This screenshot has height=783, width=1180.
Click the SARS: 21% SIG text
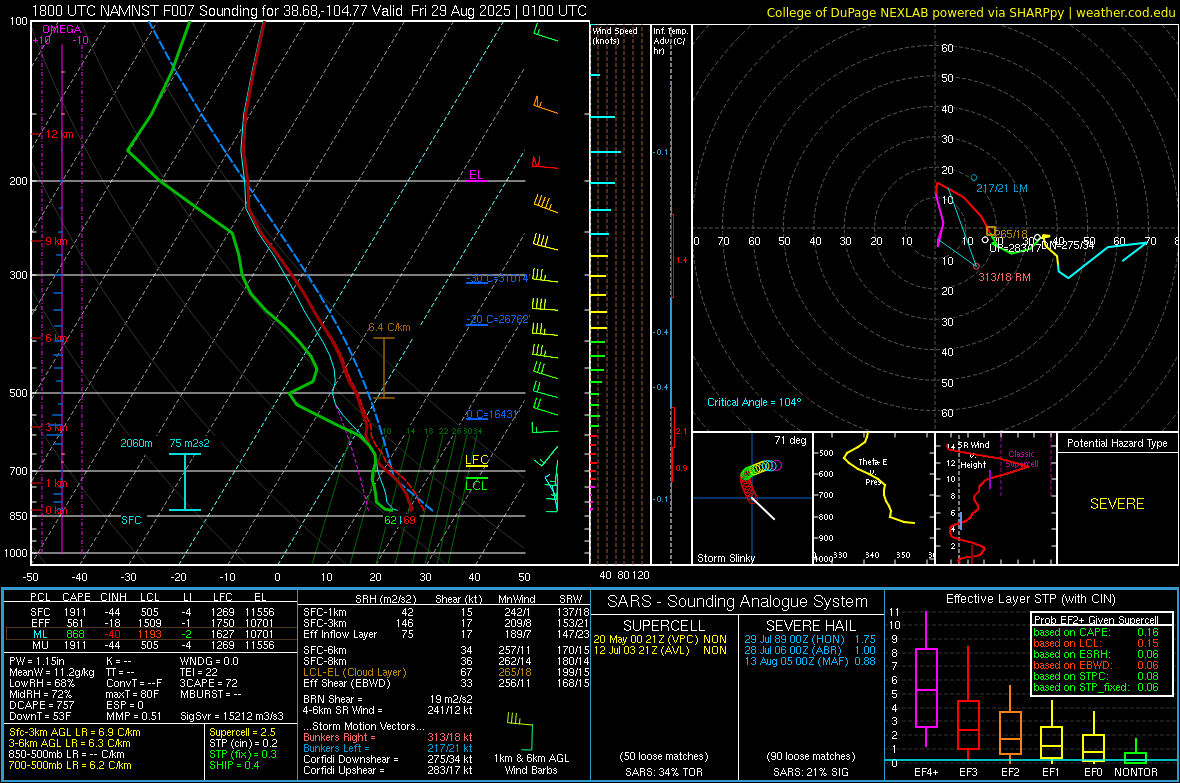810,772
